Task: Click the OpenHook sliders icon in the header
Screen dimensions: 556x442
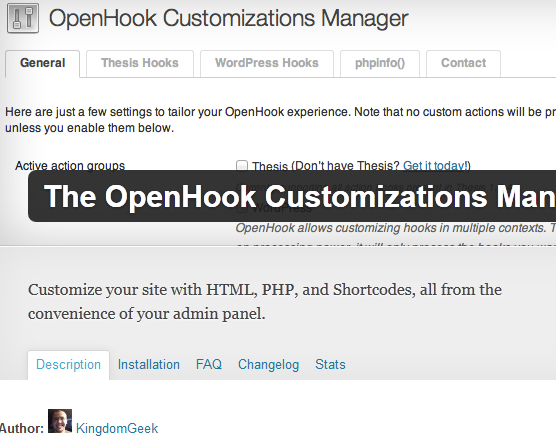Action: (x=23, y=18)
